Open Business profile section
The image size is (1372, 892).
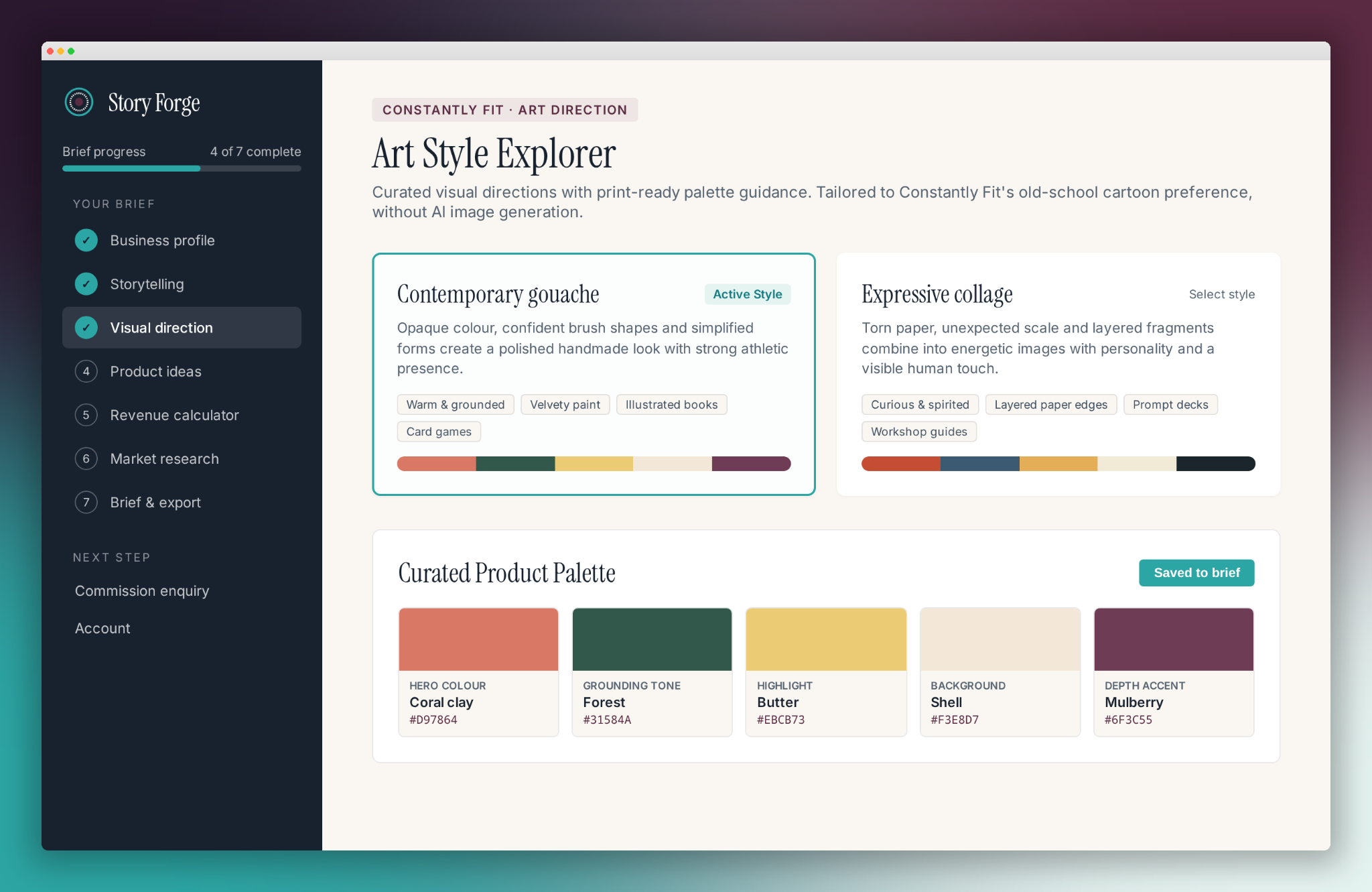pos(182,240)
